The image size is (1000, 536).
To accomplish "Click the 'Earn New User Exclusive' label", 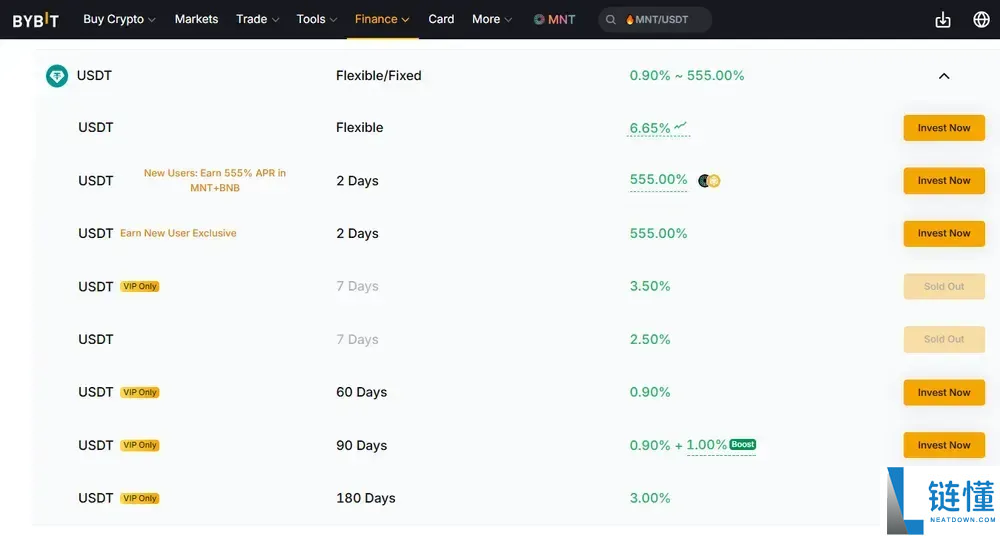I will click(x=179, y=234).
